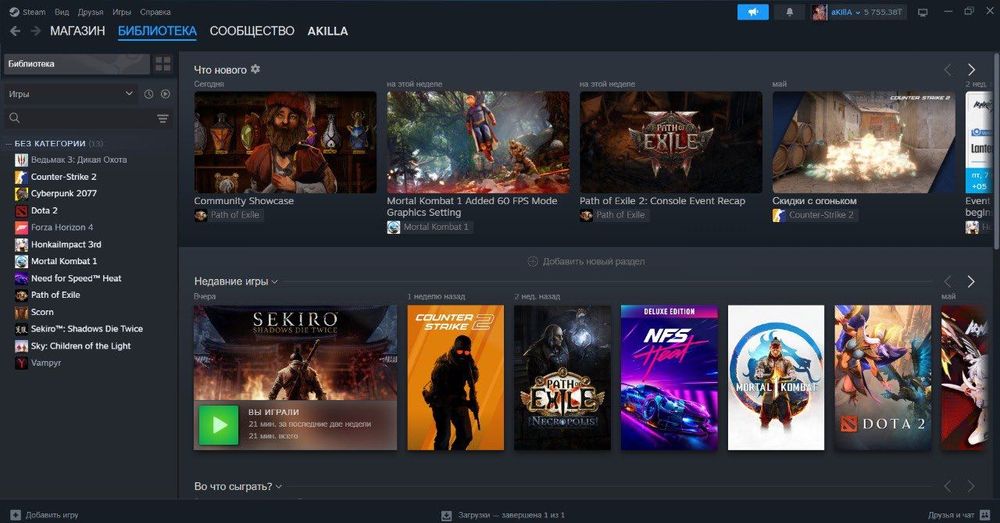
Task: Click the Недавние игры previous arrow
Action: [x=948, y=281]
